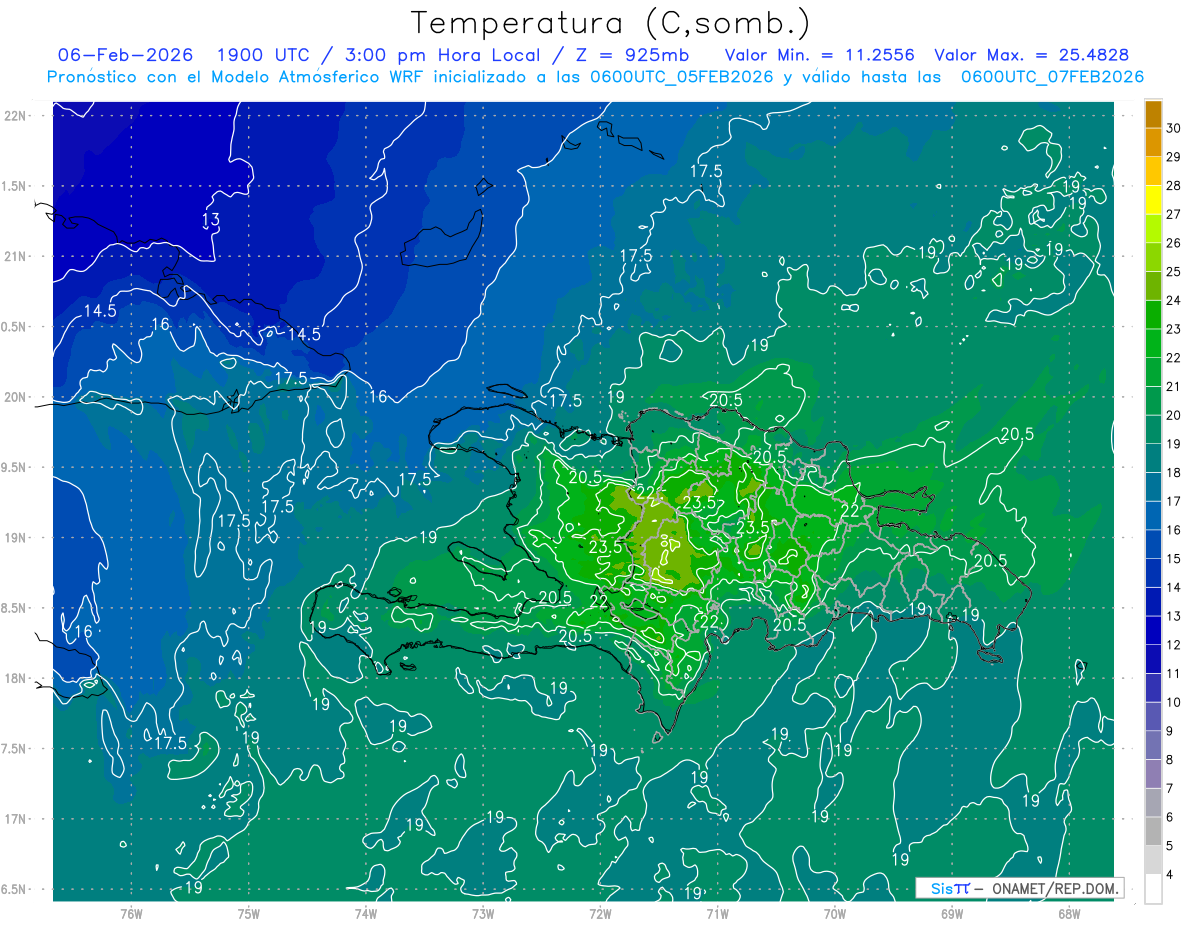Click legend scale value 10

click(1174, 703)
